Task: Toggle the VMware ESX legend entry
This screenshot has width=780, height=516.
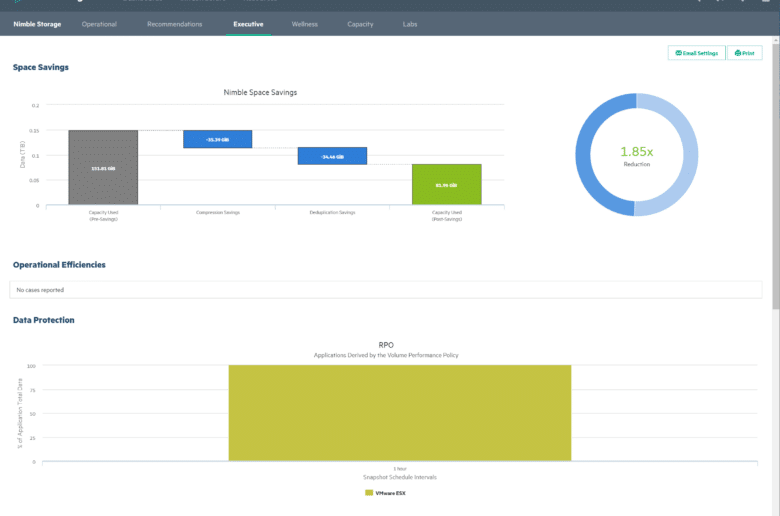Action: pyautogui.click(x=386, y=493)
